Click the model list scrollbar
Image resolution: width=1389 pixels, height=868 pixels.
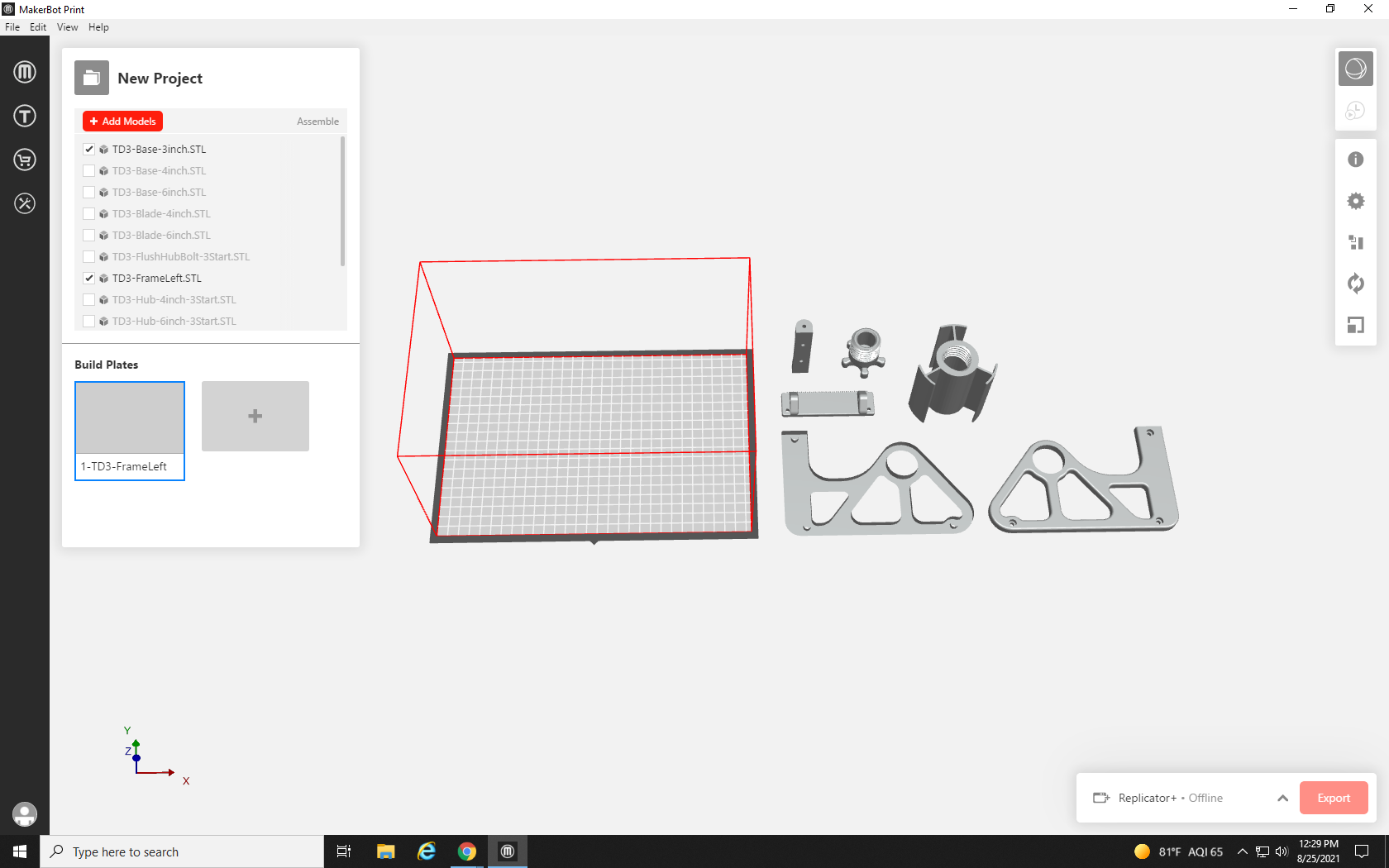tap(343, 202)
